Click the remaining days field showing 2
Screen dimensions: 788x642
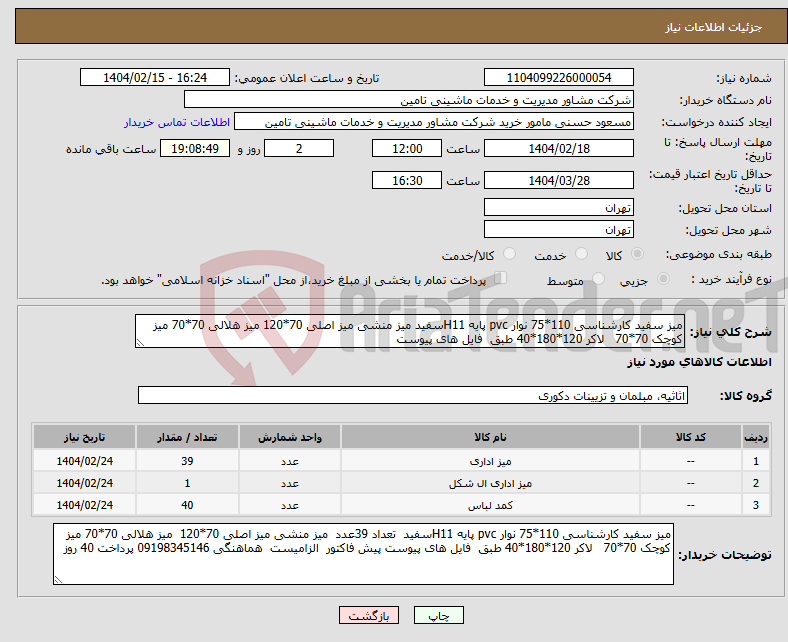click(299, 149)
